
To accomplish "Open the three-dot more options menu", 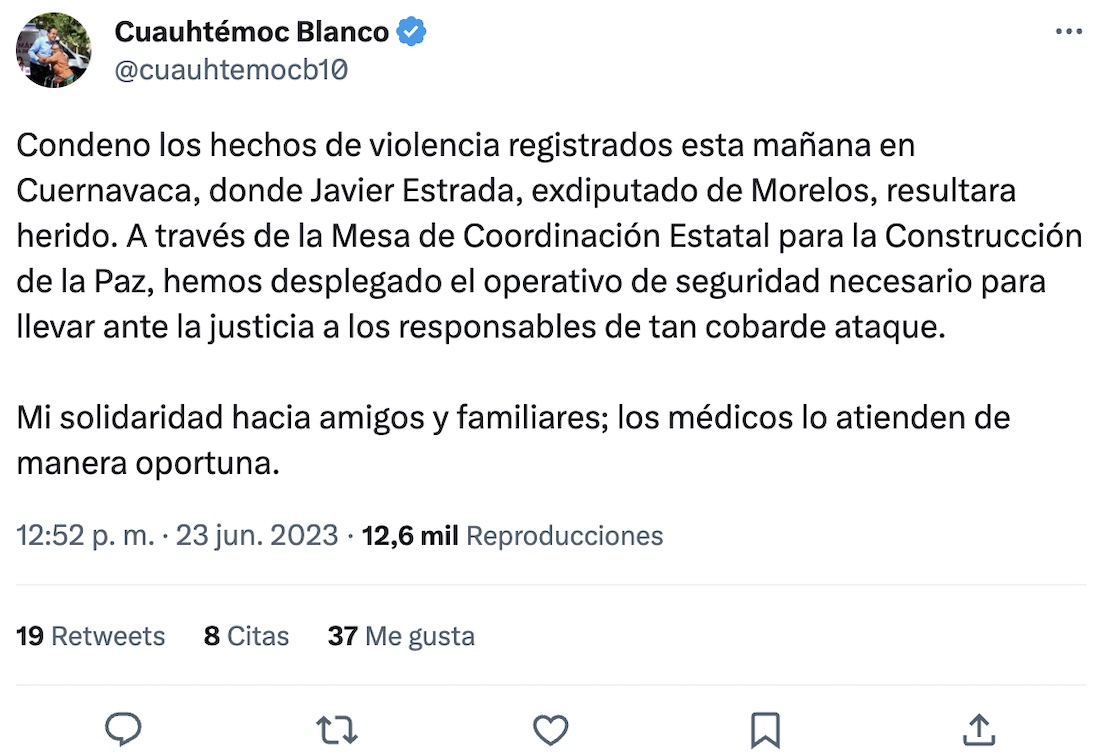I will [x=1069, y=32].
